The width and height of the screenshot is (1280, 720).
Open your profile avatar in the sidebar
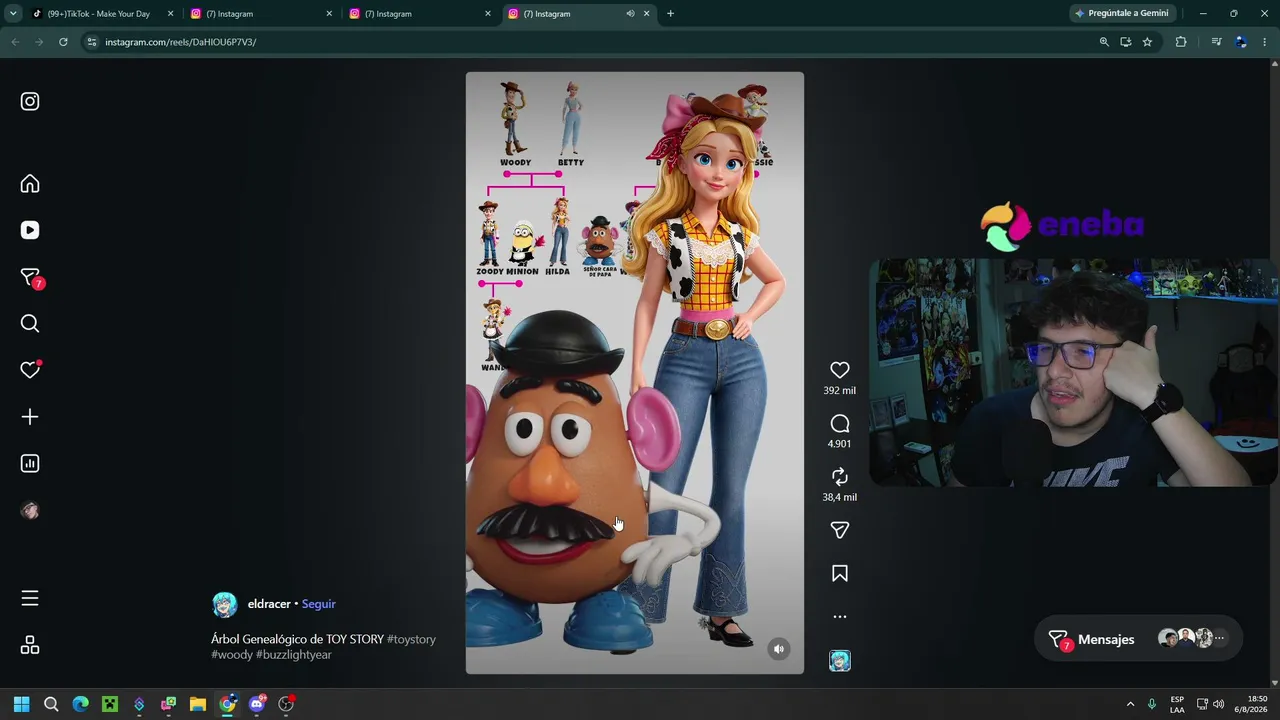click(30, 510)
